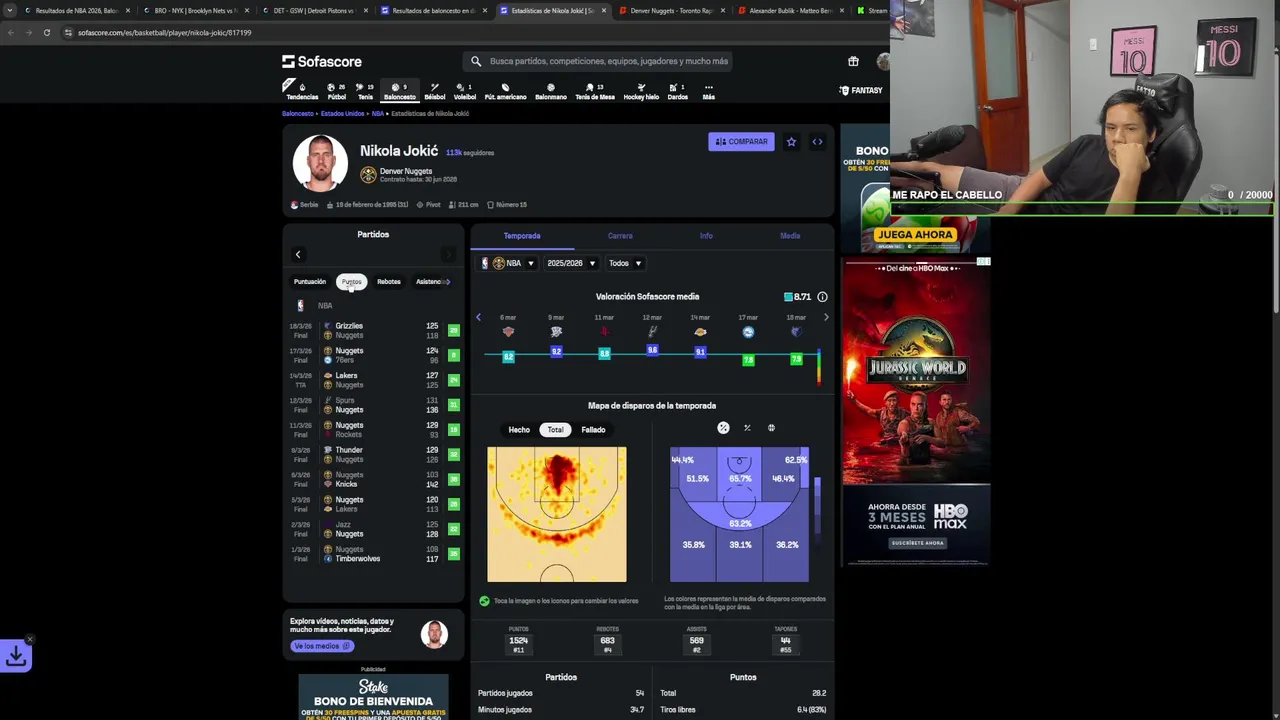Expand the 2025/2026 season dropdown

(x=571, y=263)
